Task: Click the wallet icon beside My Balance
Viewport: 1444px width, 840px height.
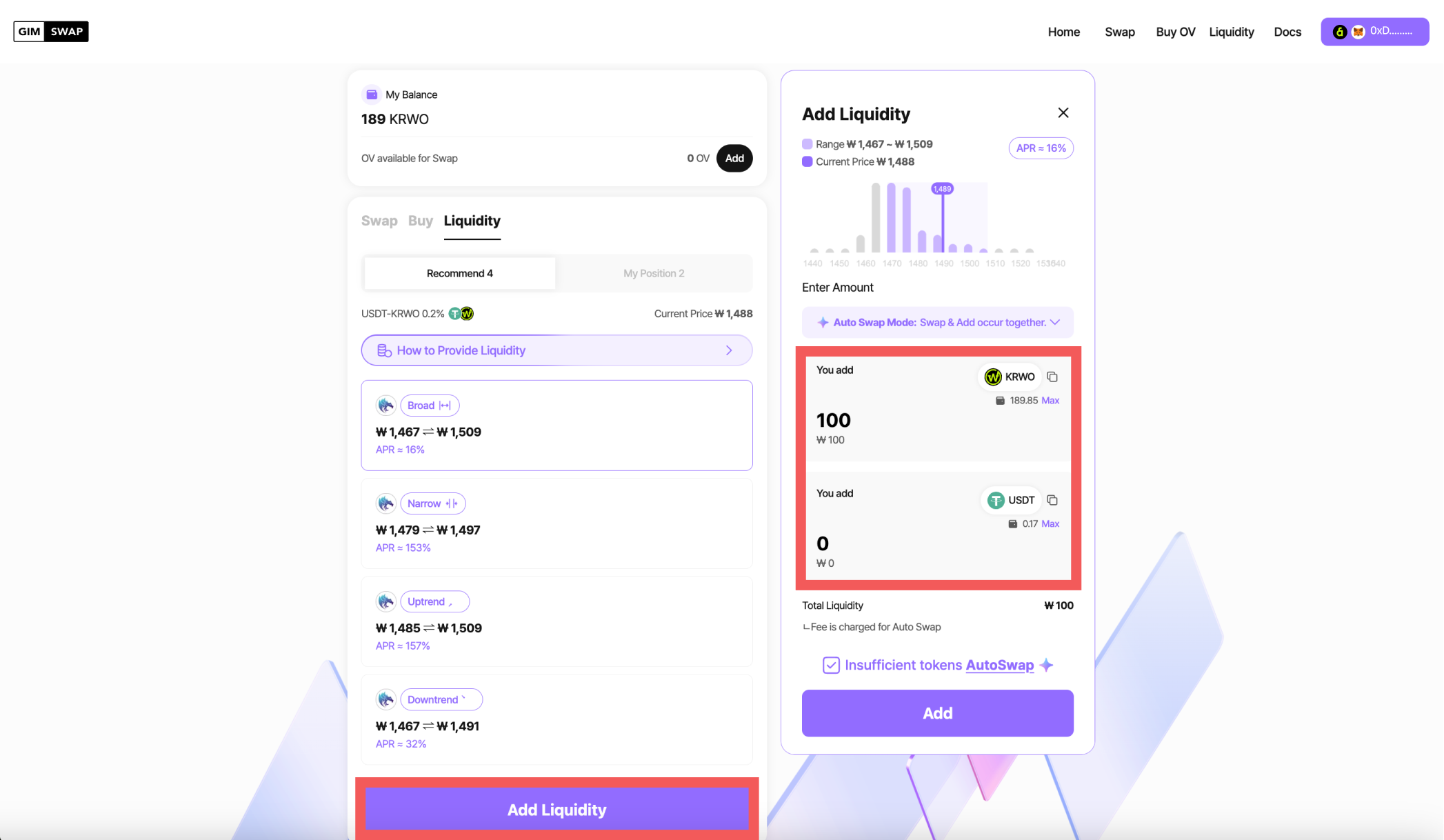Action: pos(372,94)
